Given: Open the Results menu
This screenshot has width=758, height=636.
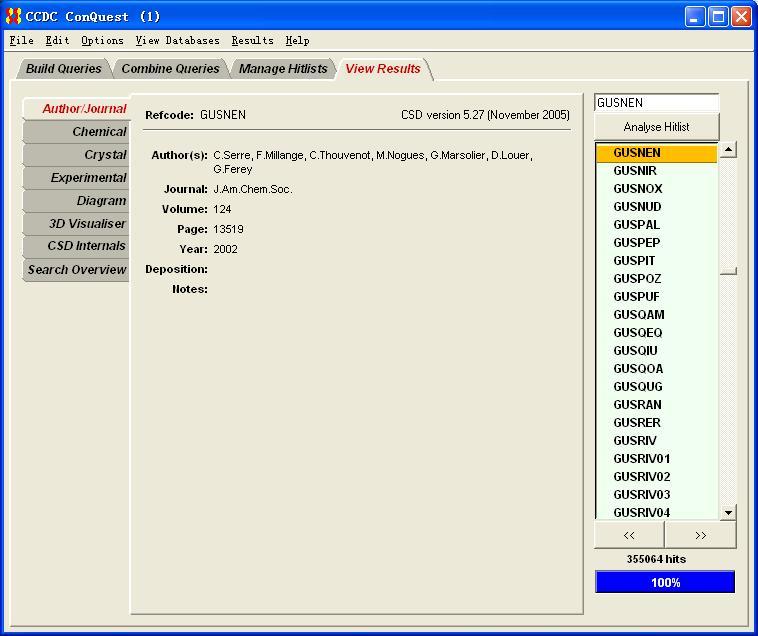Looking at the screenshot, I should [x=252, y=41].
